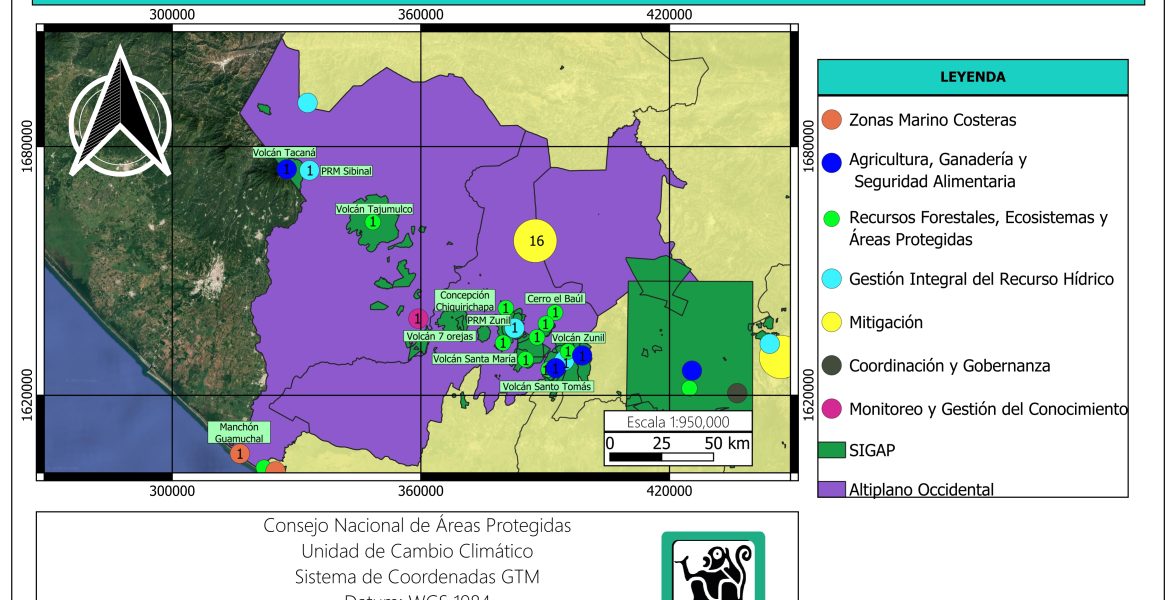Click the orange Zonas Marino Costeras legend circle
The image size is (1170, 600).
click(x=830, y=120)
